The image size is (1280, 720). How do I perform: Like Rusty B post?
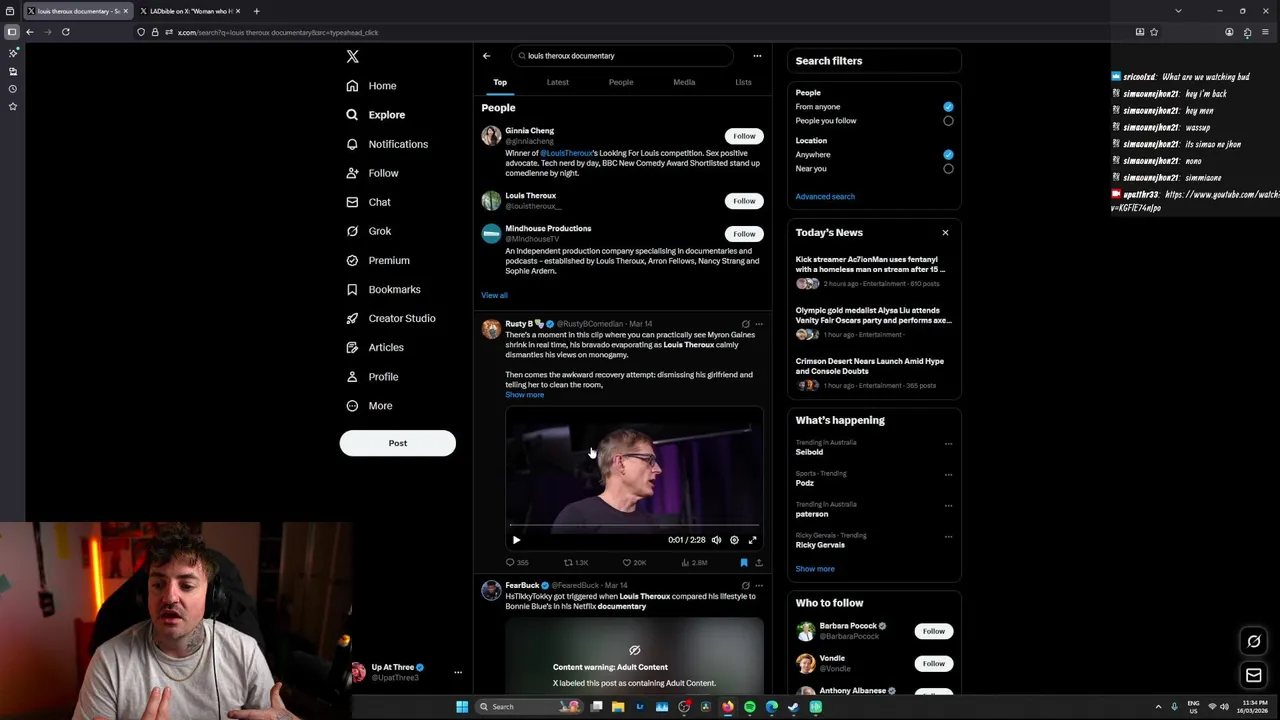[634, 563]
